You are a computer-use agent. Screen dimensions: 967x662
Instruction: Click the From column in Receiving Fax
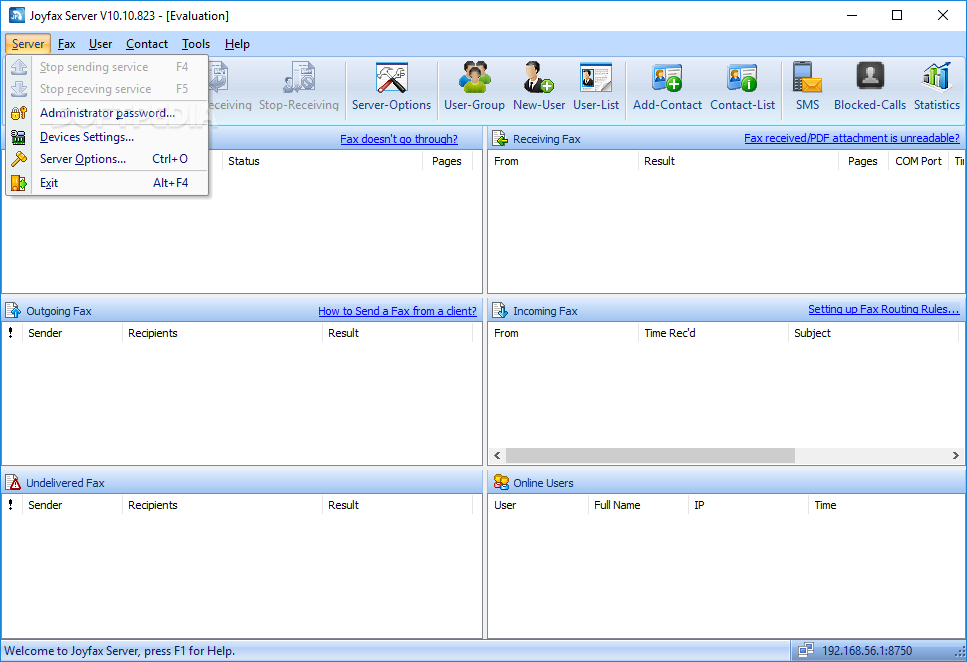(563, 161)
